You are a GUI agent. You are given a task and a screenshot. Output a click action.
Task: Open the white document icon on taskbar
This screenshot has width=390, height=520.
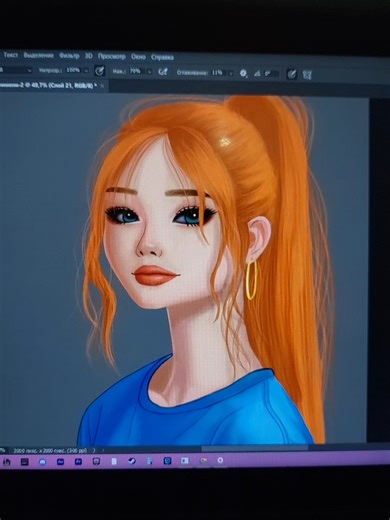114,462
